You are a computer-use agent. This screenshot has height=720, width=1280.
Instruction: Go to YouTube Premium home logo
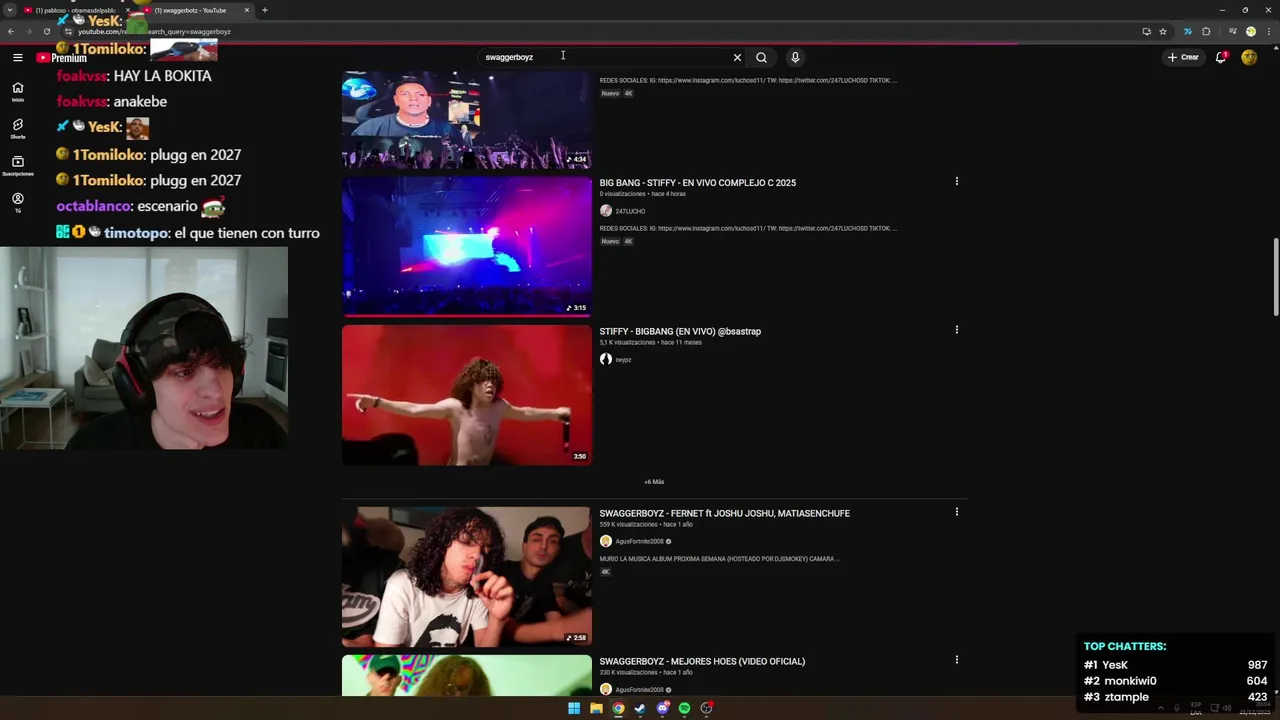[x=62, y=57]
